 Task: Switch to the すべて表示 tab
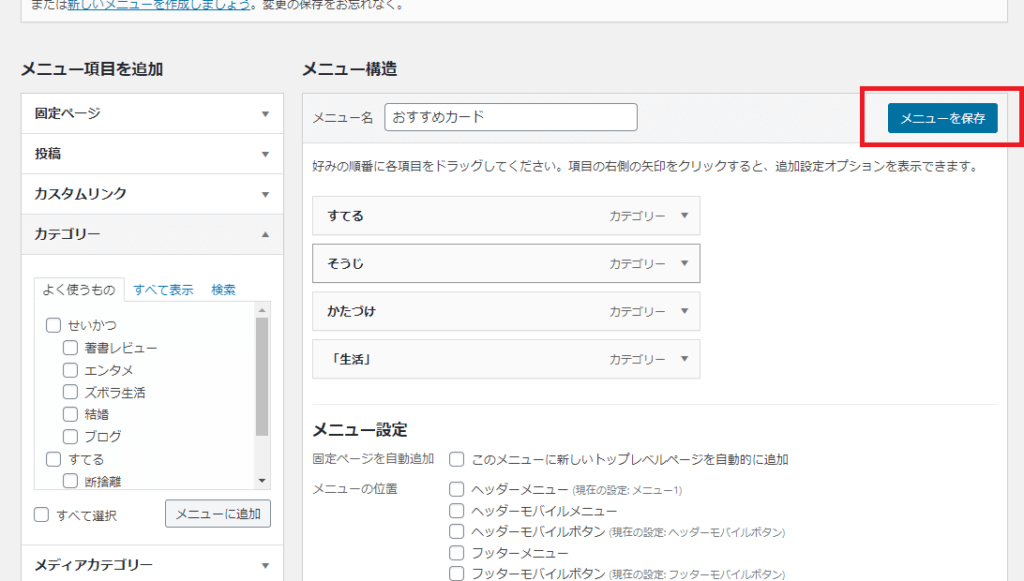163,290
